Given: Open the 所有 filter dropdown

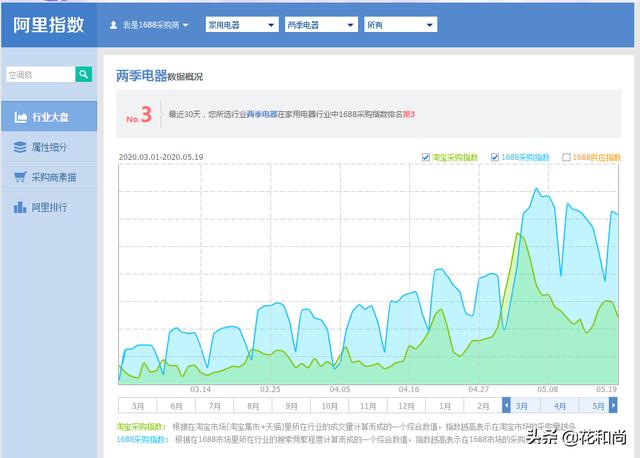Looking at the screenshot, I should point(400,25).
